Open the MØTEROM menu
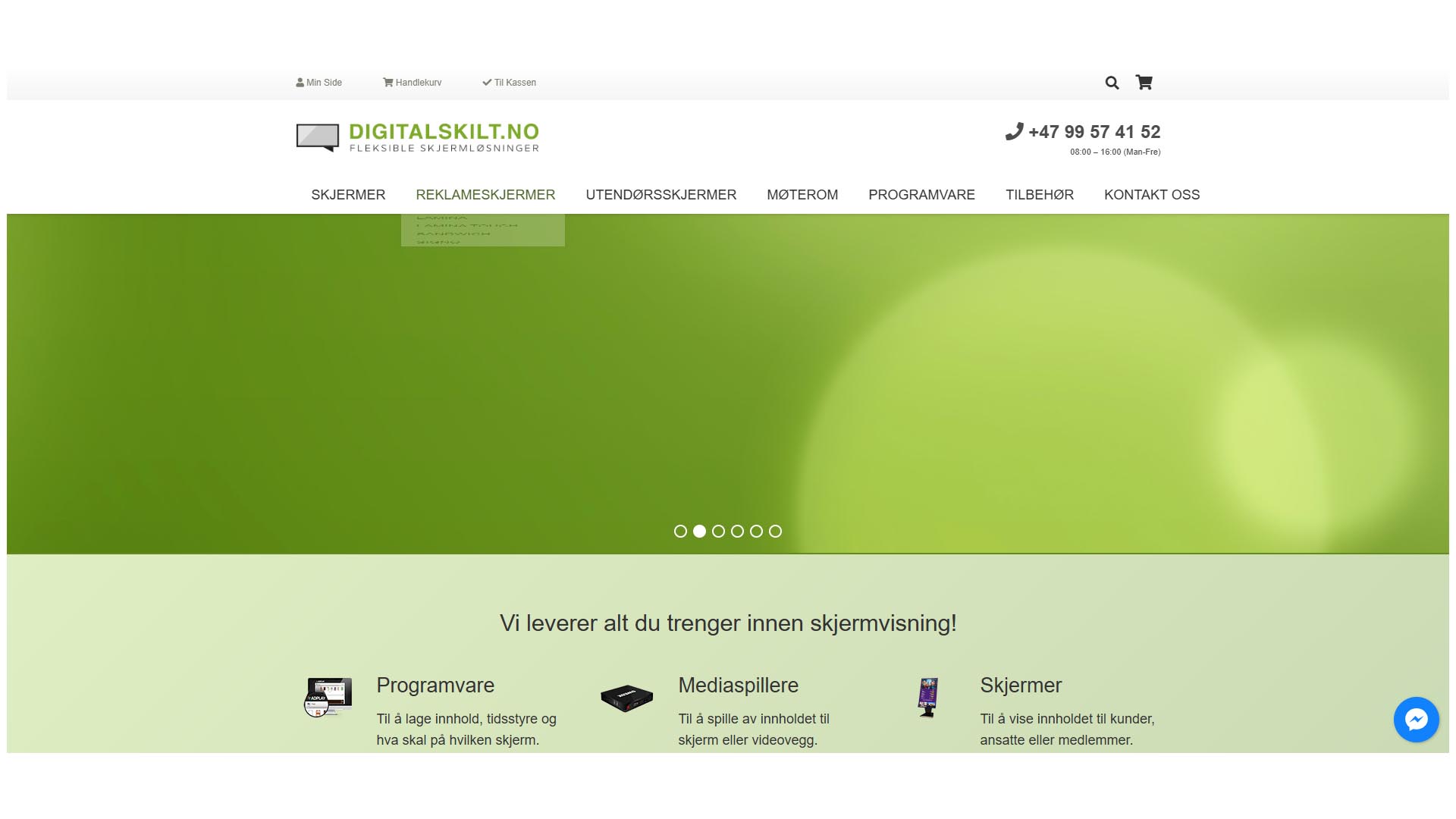 (x=802, y=195)
